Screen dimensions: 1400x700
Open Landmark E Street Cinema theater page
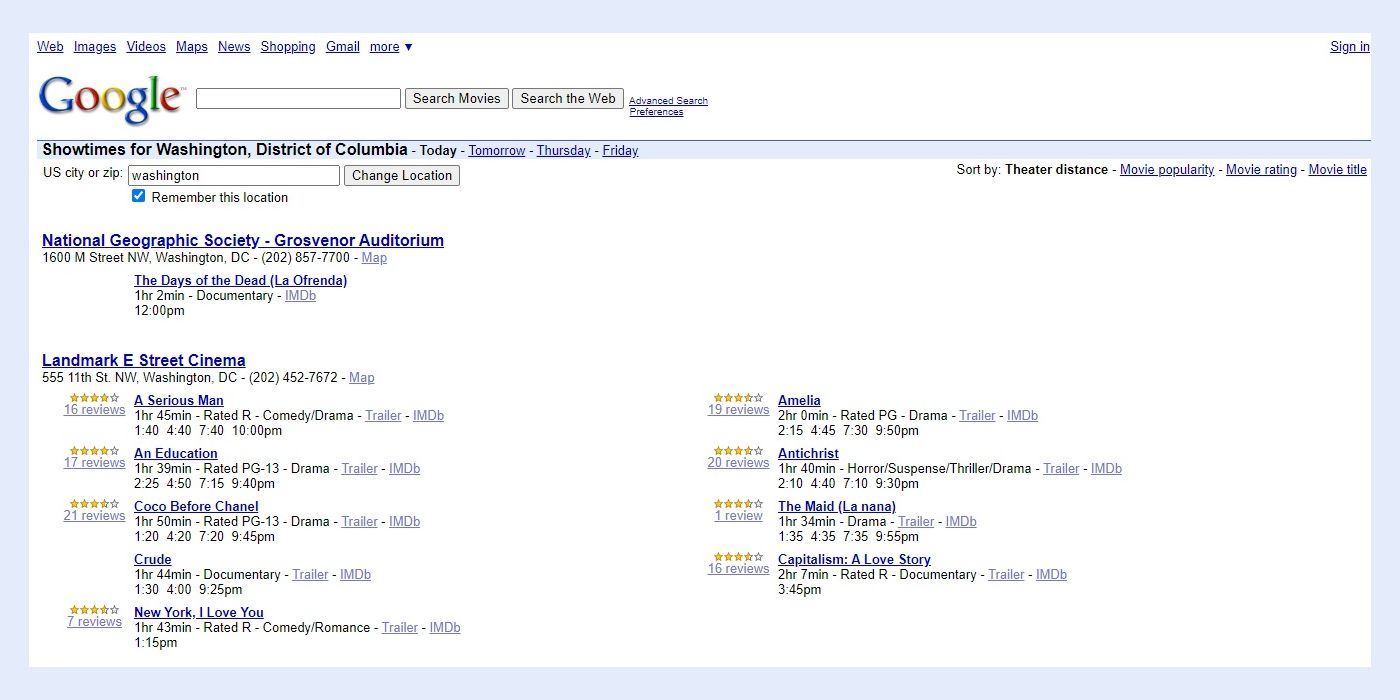[144, 360]
